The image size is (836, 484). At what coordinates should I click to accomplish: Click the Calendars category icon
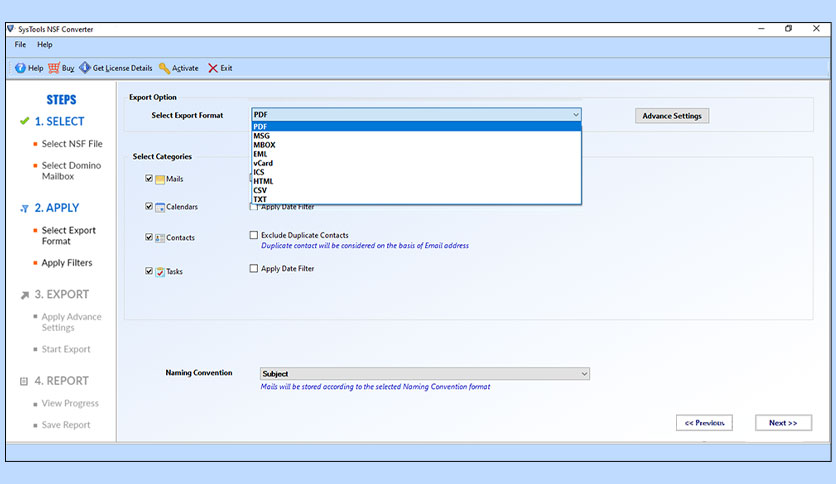(x=160, y=207)
